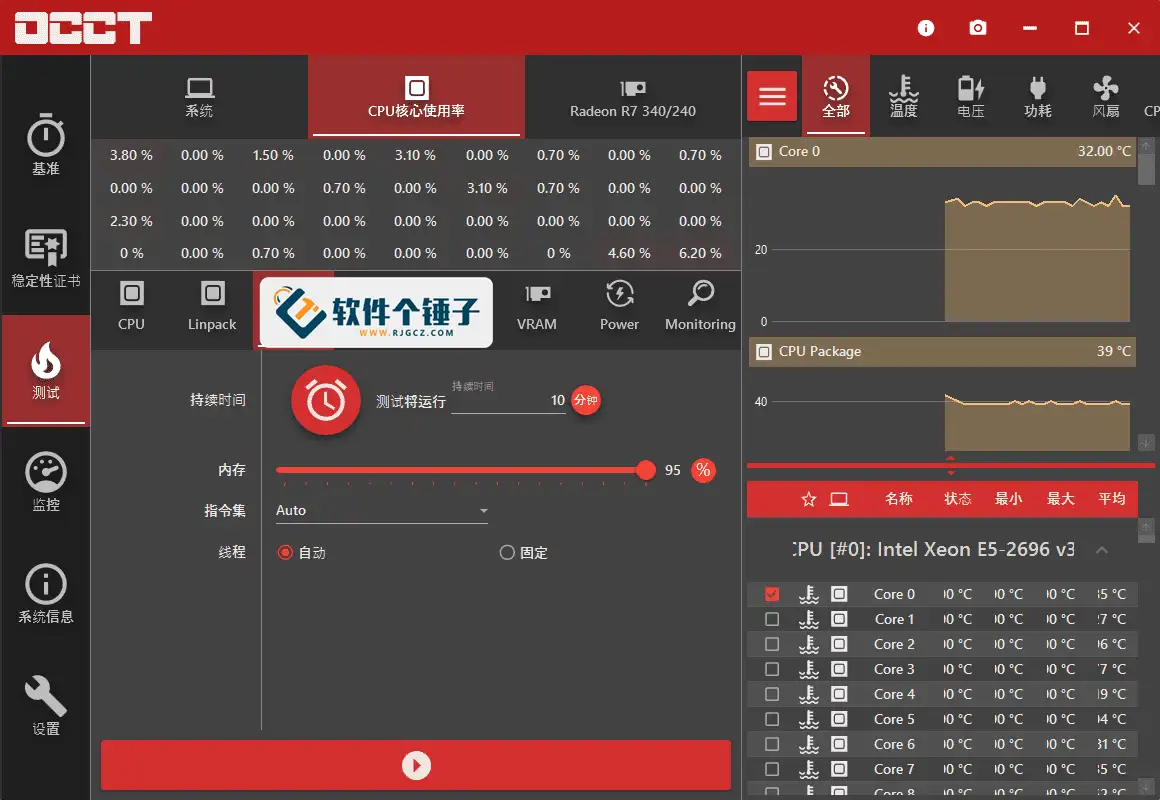
Task: Start the test with the play button
Action: tap(416, 765)
